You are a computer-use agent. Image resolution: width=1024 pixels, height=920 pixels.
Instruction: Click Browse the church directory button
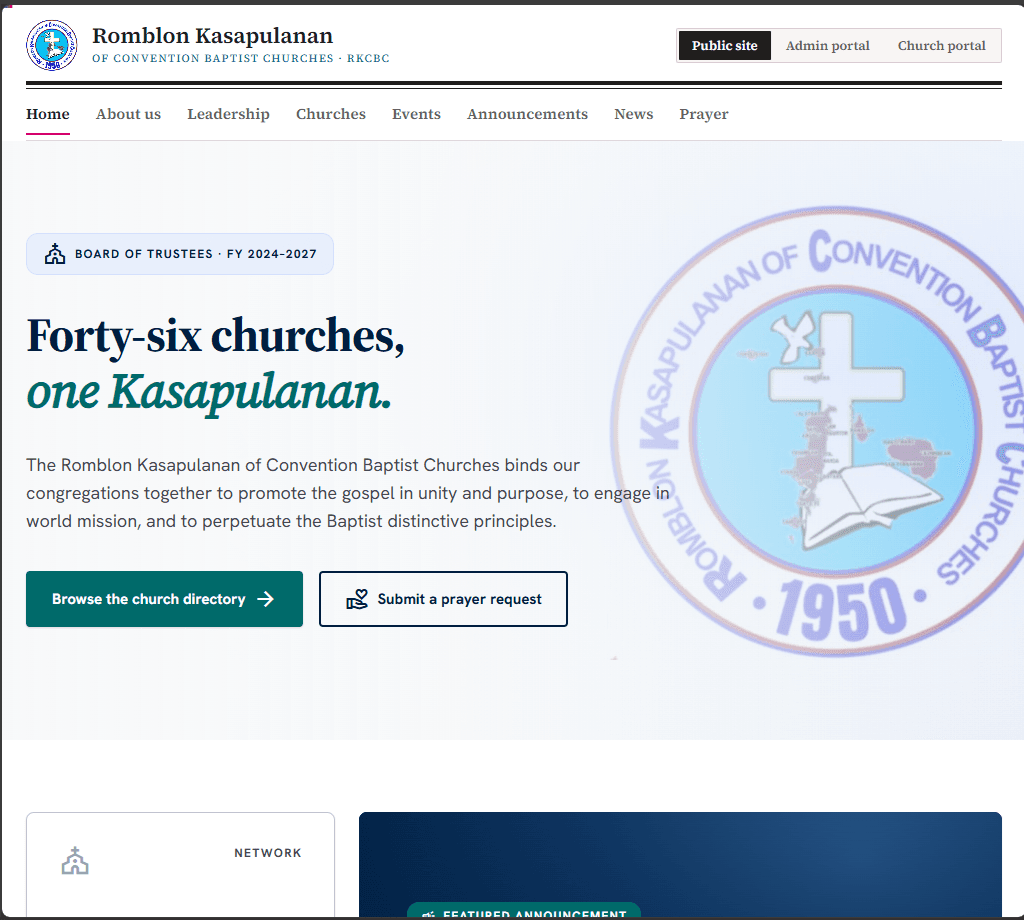point(165,599)
